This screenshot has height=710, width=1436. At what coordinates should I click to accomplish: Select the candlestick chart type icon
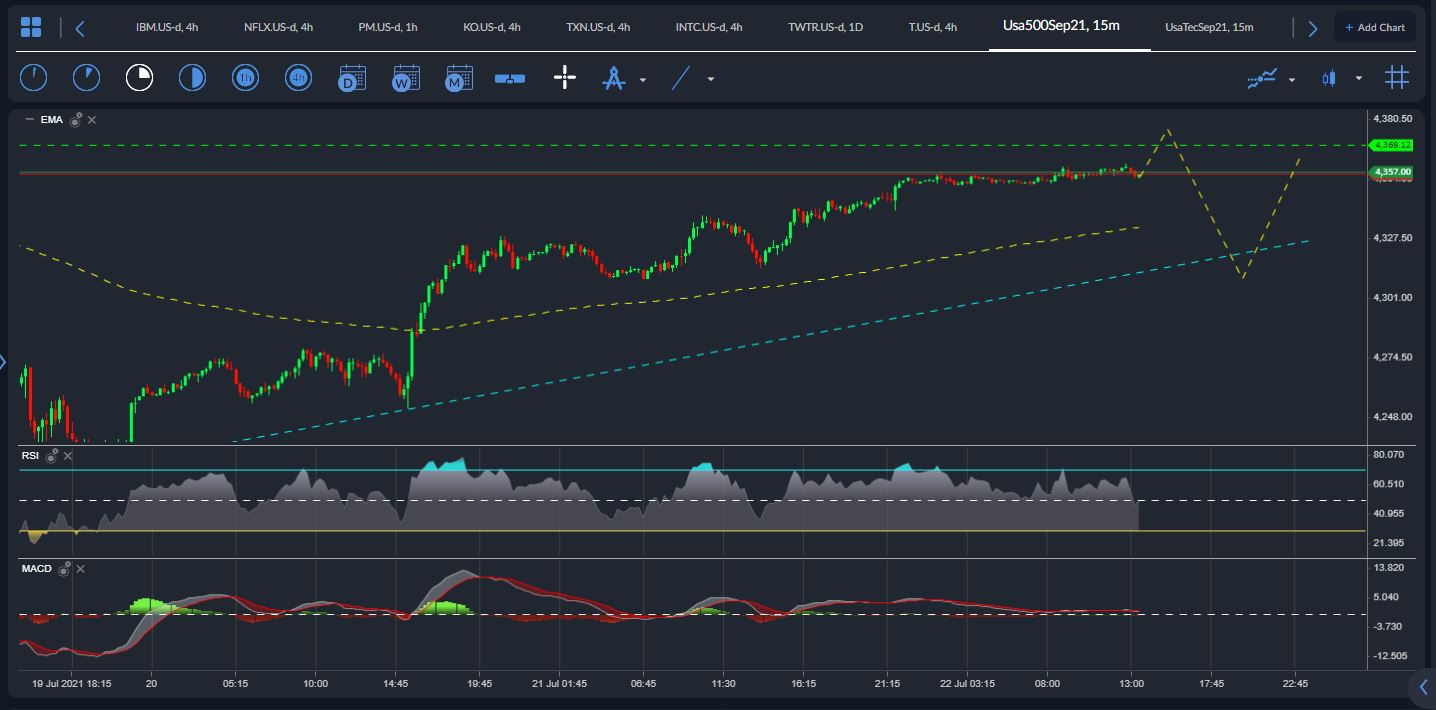pos(1329,78)
